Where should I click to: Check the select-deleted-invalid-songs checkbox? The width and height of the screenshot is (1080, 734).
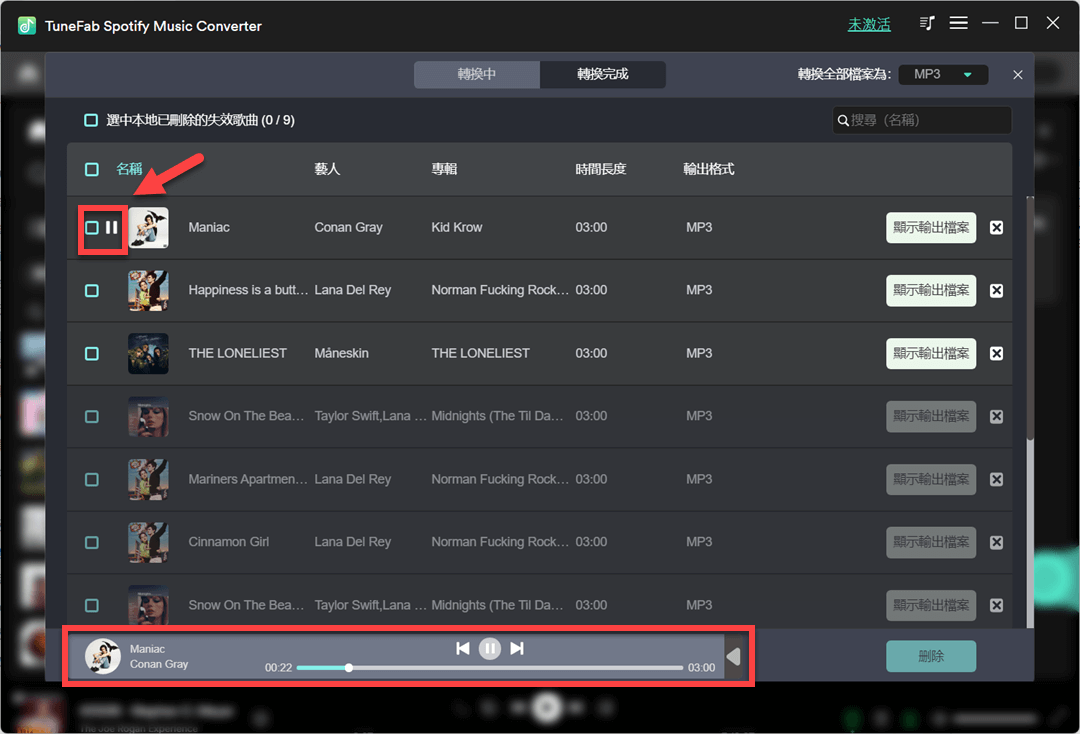tap(91, 120)
